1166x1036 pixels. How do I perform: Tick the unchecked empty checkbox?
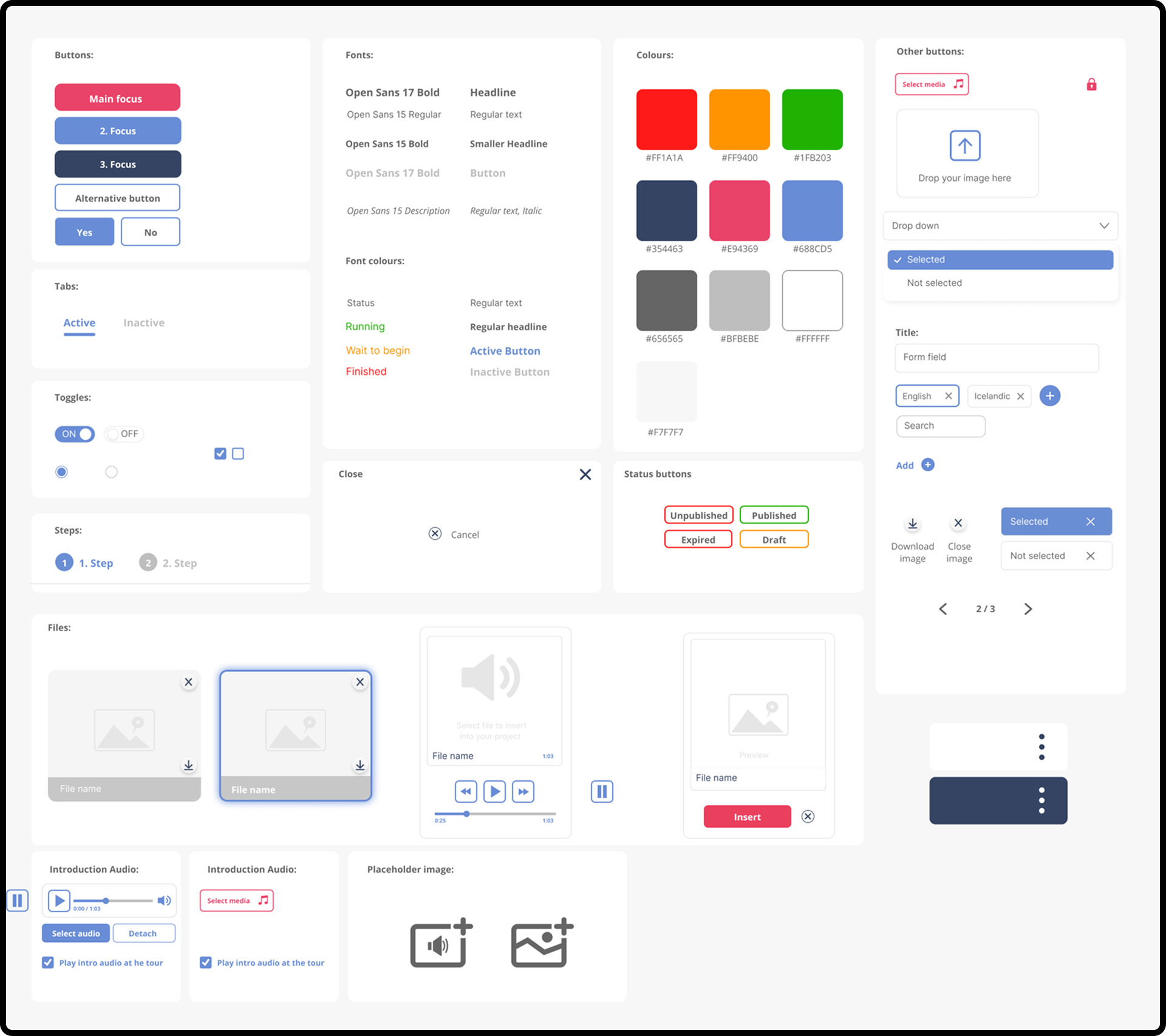tap(238, 454)
